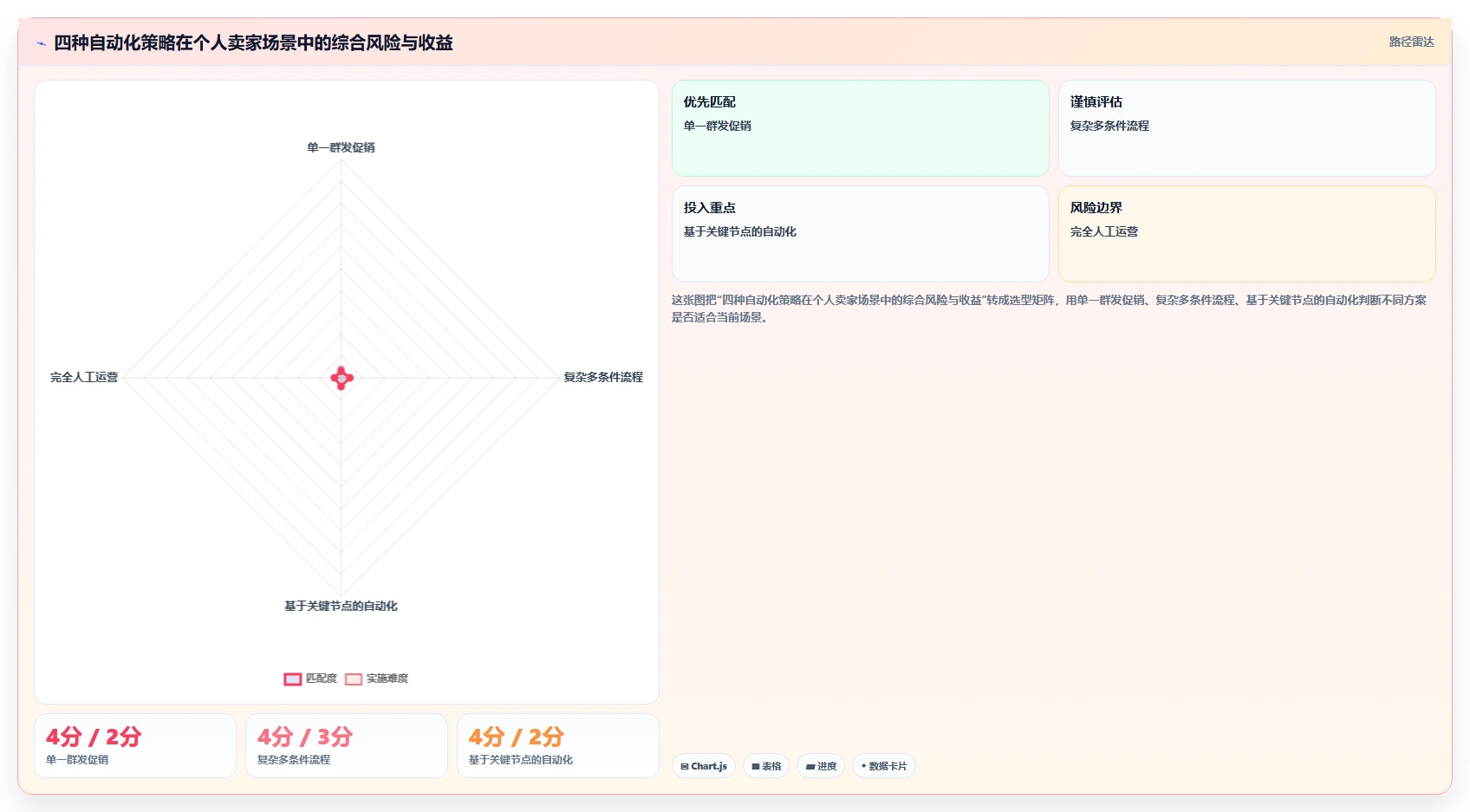Image resolution: width=1470 pixels, height=812 pixels.
Task: Open the 4分 / 3分 复杂多条件流程 score card
Action: 347,745
